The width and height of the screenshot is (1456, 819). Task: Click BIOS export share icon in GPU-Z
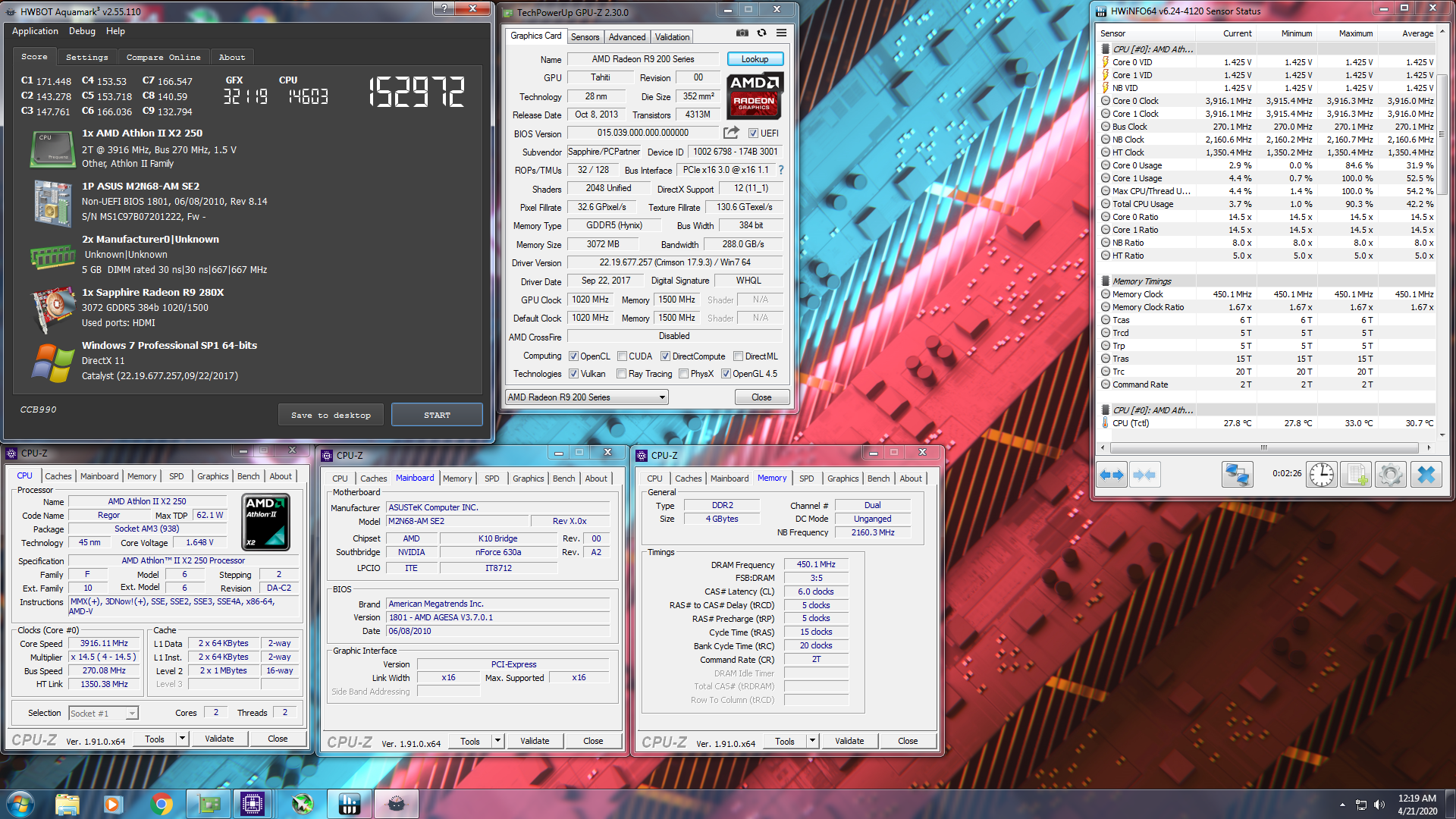[731, 133]
